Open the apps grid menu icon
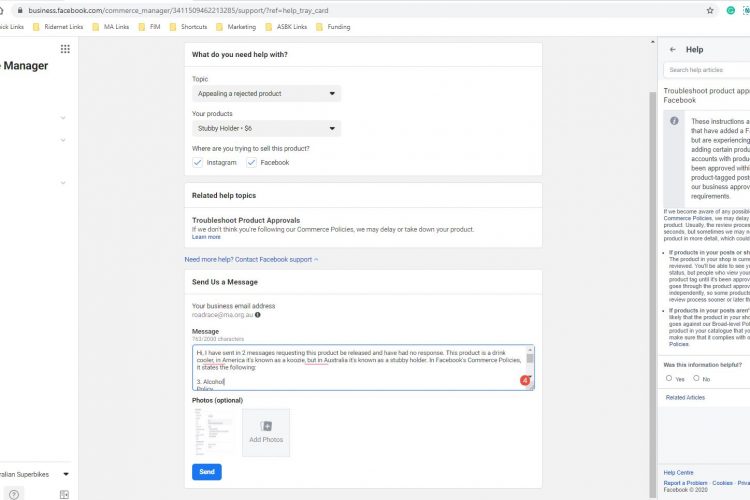The width and height of the screenshot is (750, 500). [x=65, y=49]
